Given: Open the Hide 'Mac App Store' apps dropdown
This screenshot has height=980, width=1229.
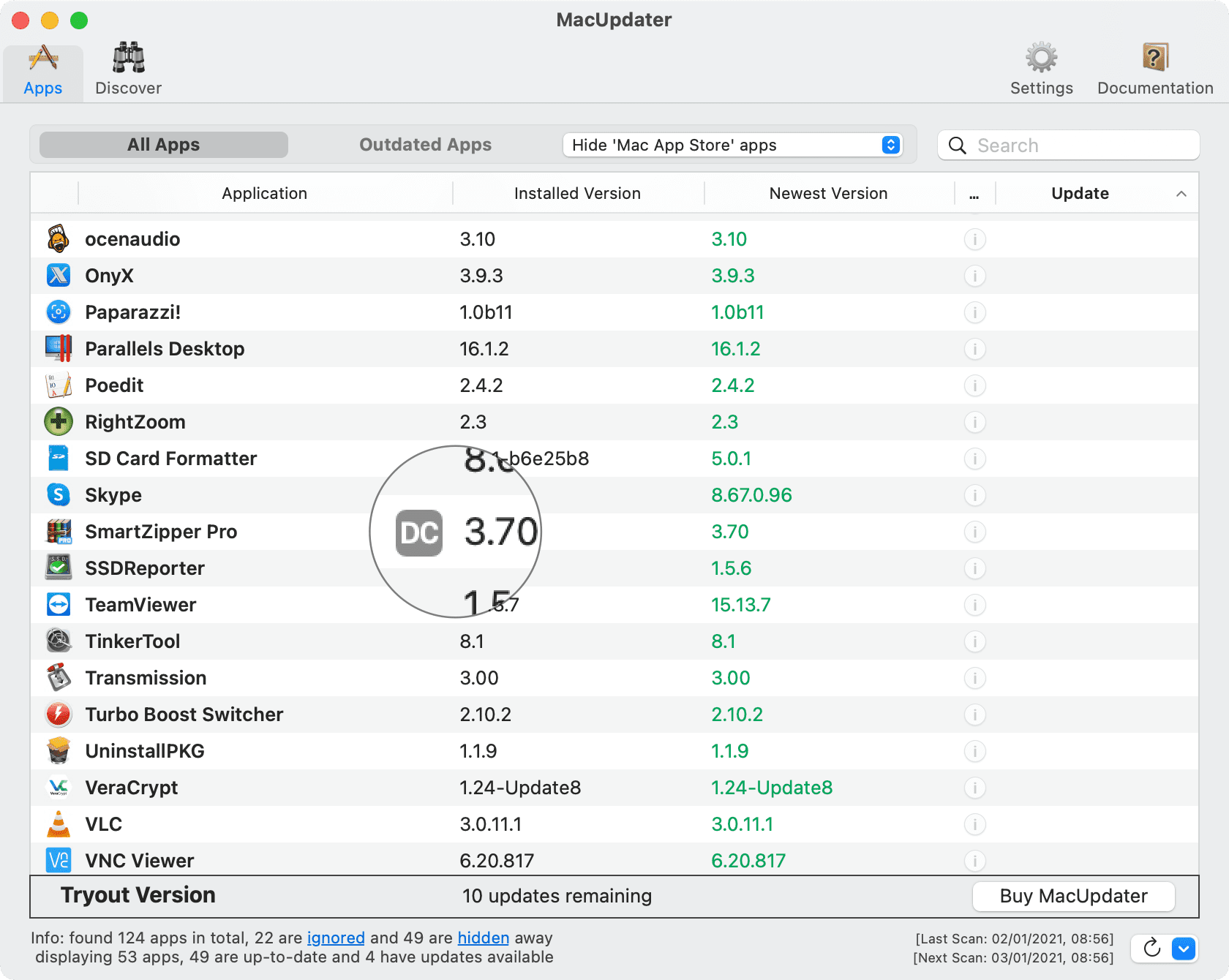Looking at the screenshot, I should (733, 145).
